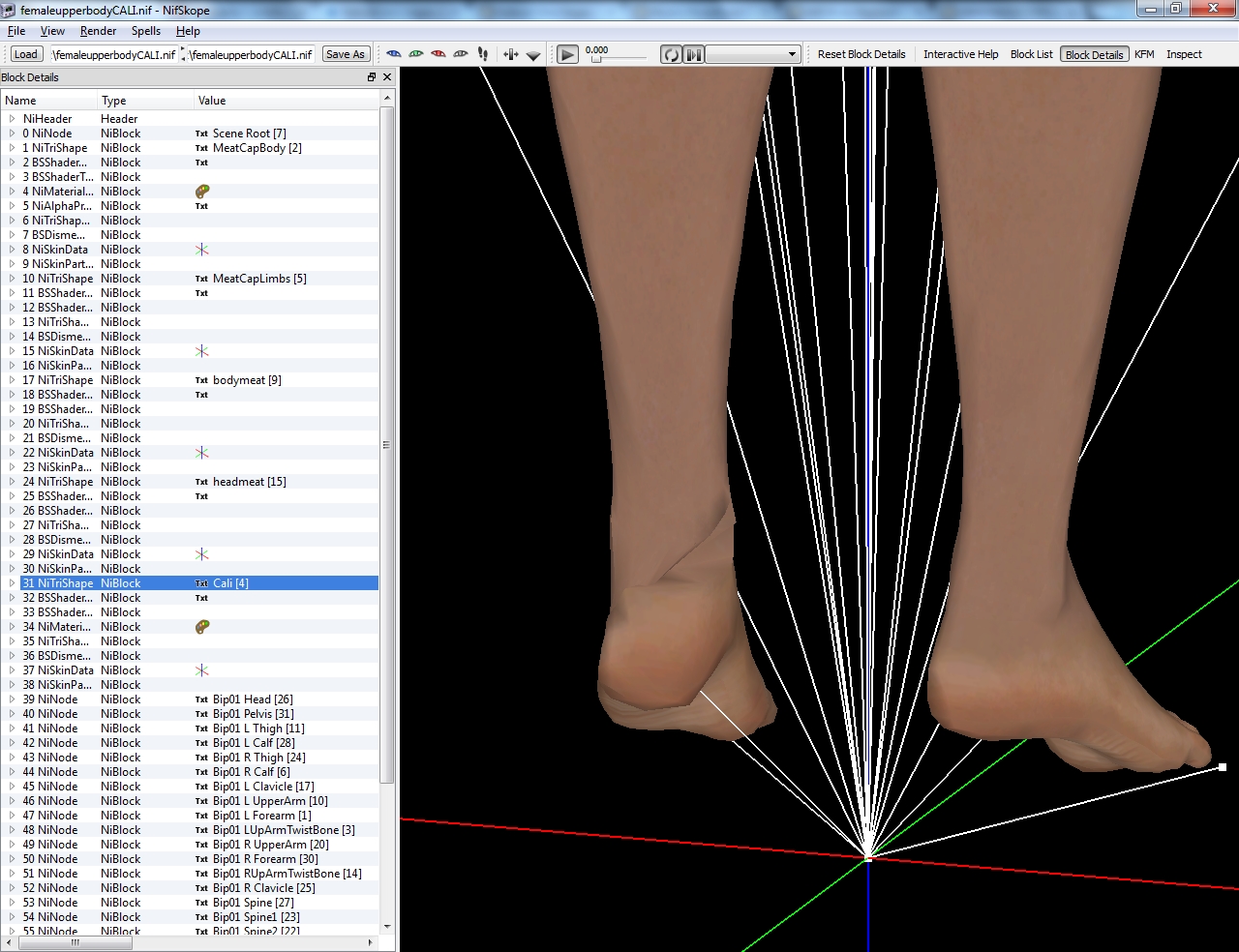Screen dimensions: 1239x952
Task: Click the palette icon in row 34 NiMaterial
Action: (202, 627)
